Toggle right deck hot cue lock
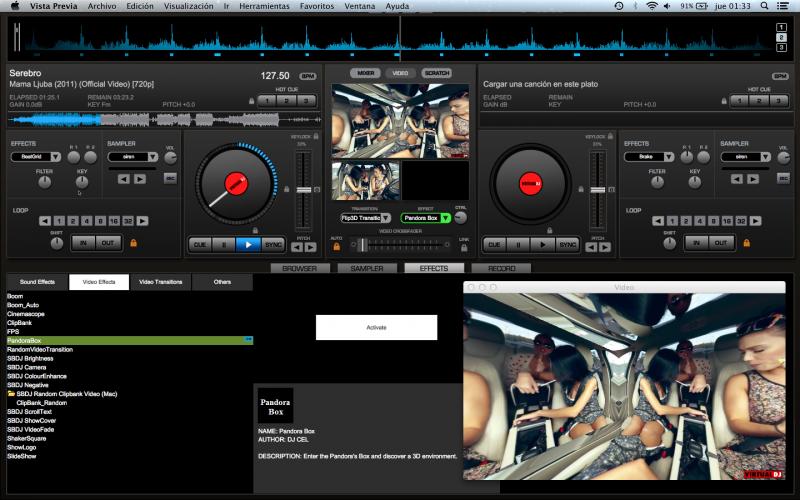The height and width of the screenshot is (500, 800). [x=724, y=101]
